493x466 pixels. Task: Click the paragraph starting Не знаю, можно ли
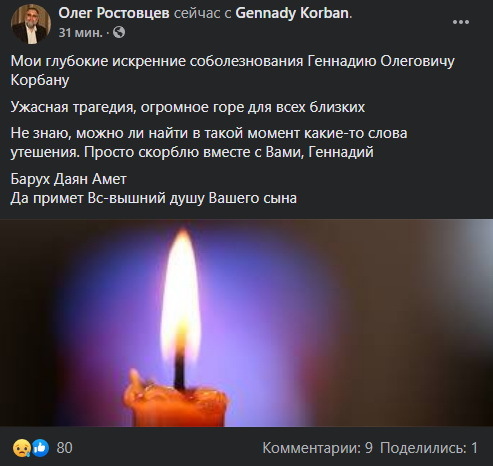[209, 143]
